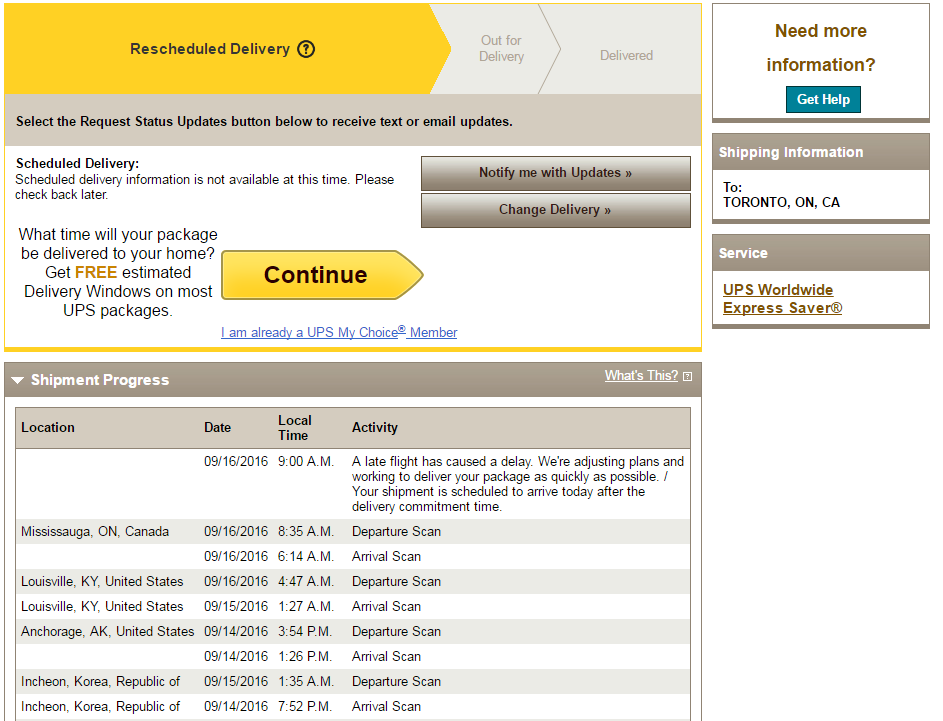Click Departure Scan activity in Anchorage row

396,631
